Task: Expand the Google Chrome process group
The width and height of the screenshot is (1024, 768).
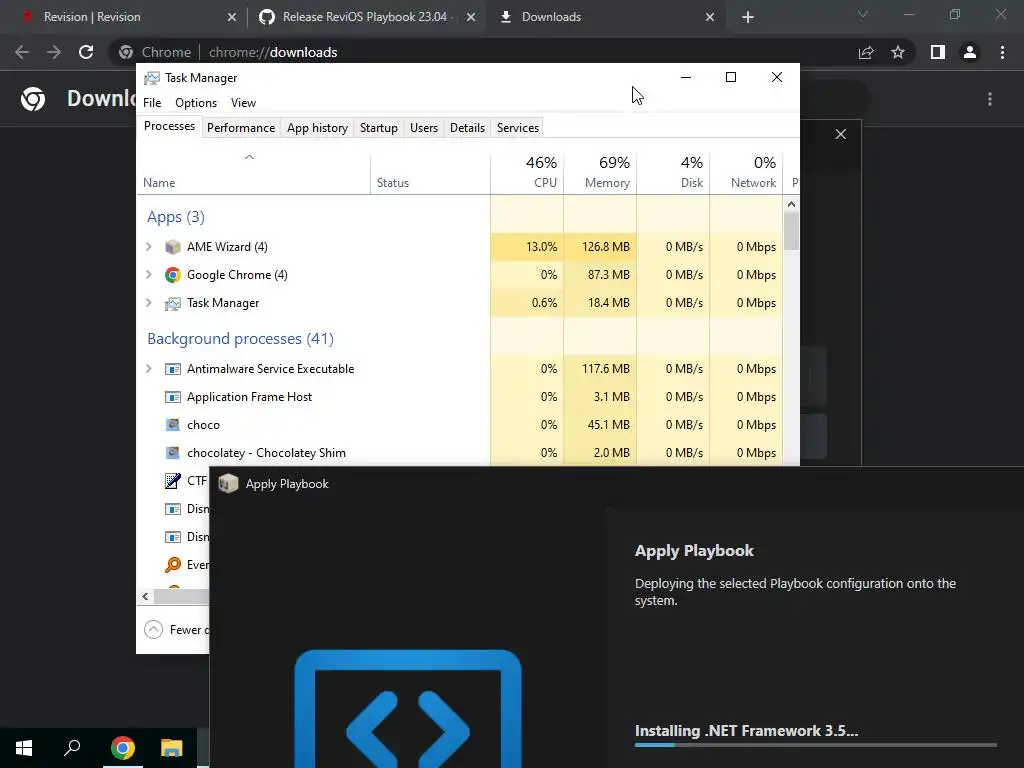Action: click(x=149, y=275)
